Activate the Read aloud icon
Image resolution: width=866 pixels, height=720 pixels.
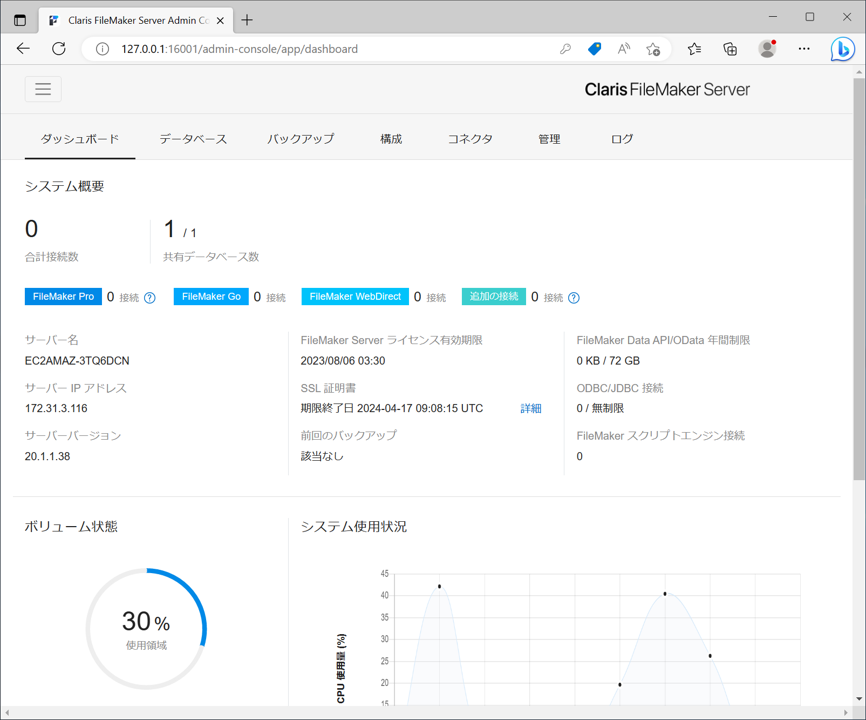coord(624,49)
